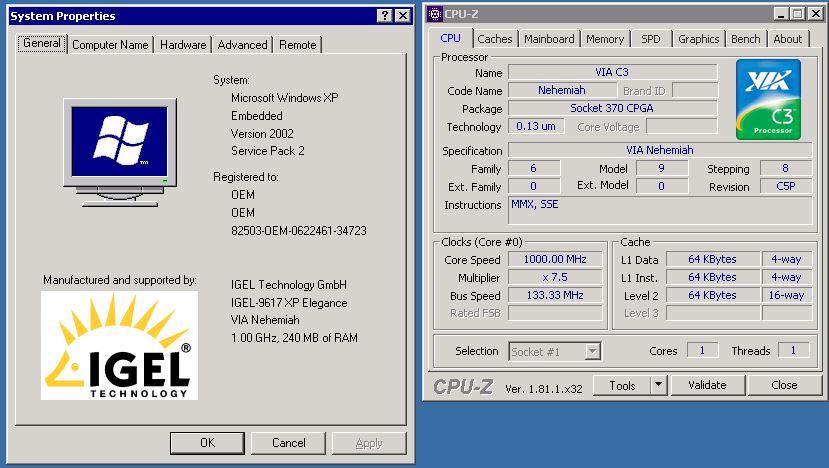The width and height of the screenshot is (829, 468).
Task: Click the Core Speed value 1000.00 MHz
Action: 555,259
